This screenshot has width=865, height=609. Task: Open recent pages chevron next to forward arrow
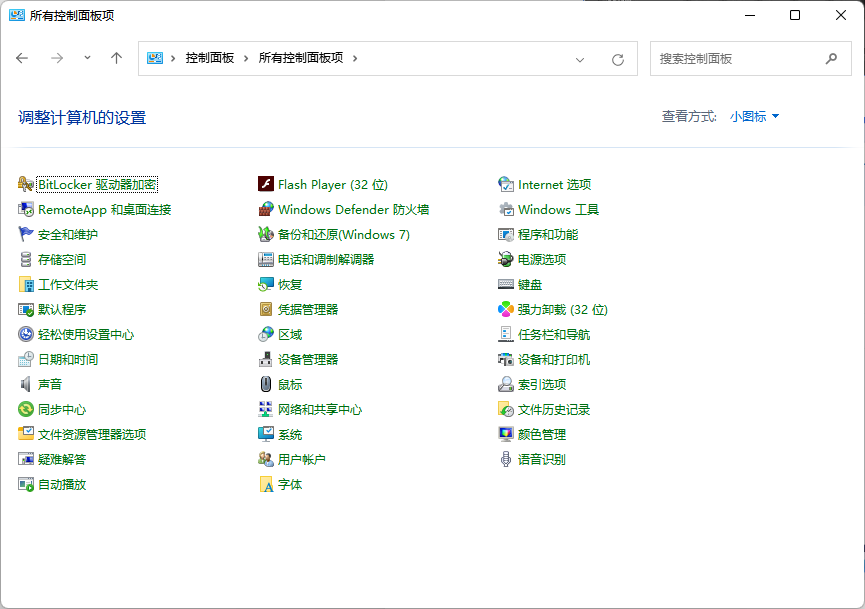87,59
